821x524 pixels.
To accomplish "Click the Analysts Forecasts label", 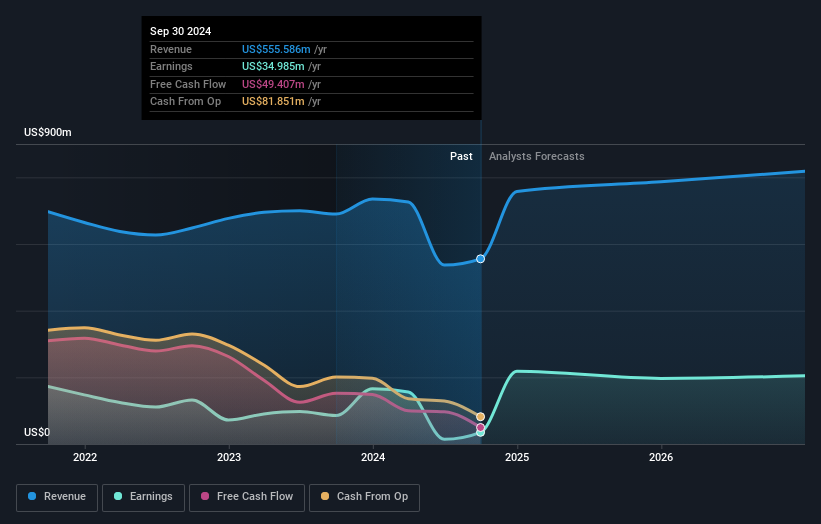I will (537, 156).
